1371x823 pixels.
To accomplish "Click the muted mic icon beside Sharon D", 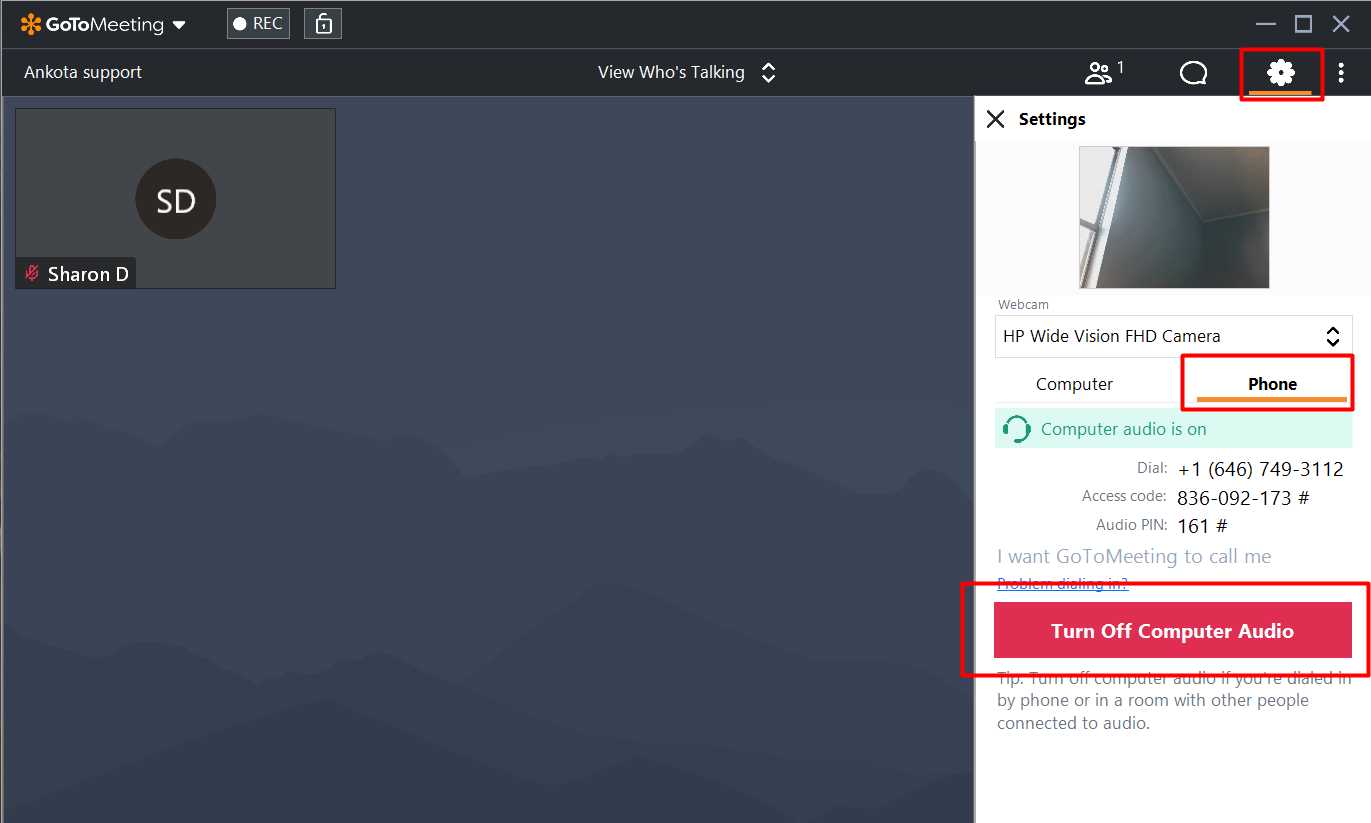I will point(32,273).
